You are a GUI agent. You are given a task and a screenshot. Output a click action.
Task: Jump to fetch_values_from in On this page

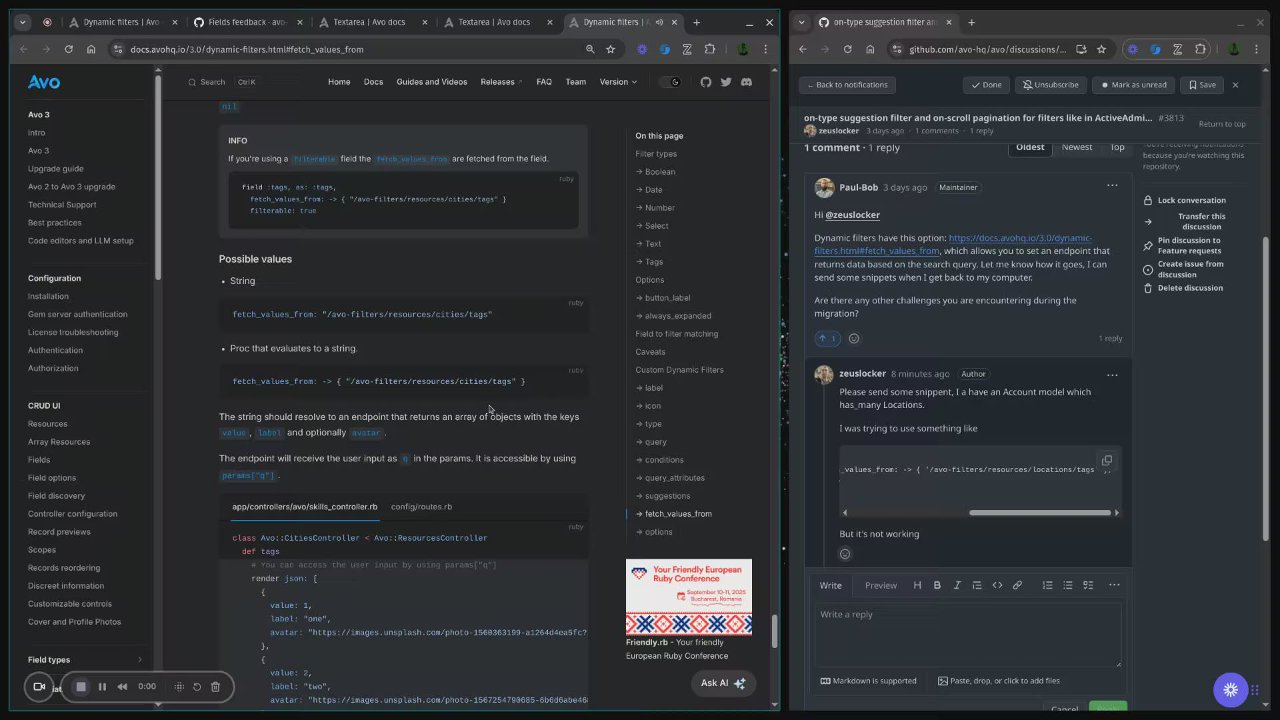678,514
